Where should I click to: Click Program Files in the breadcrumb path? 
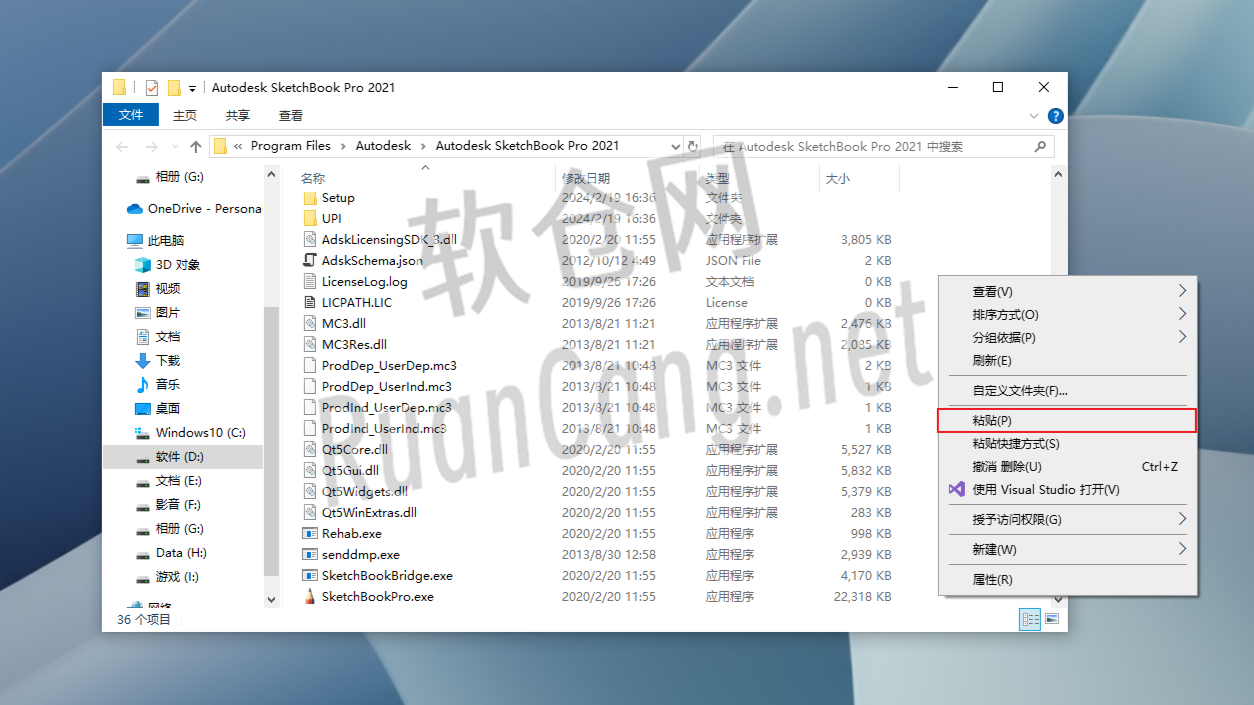pyautogui.click(x=290, y=146)
